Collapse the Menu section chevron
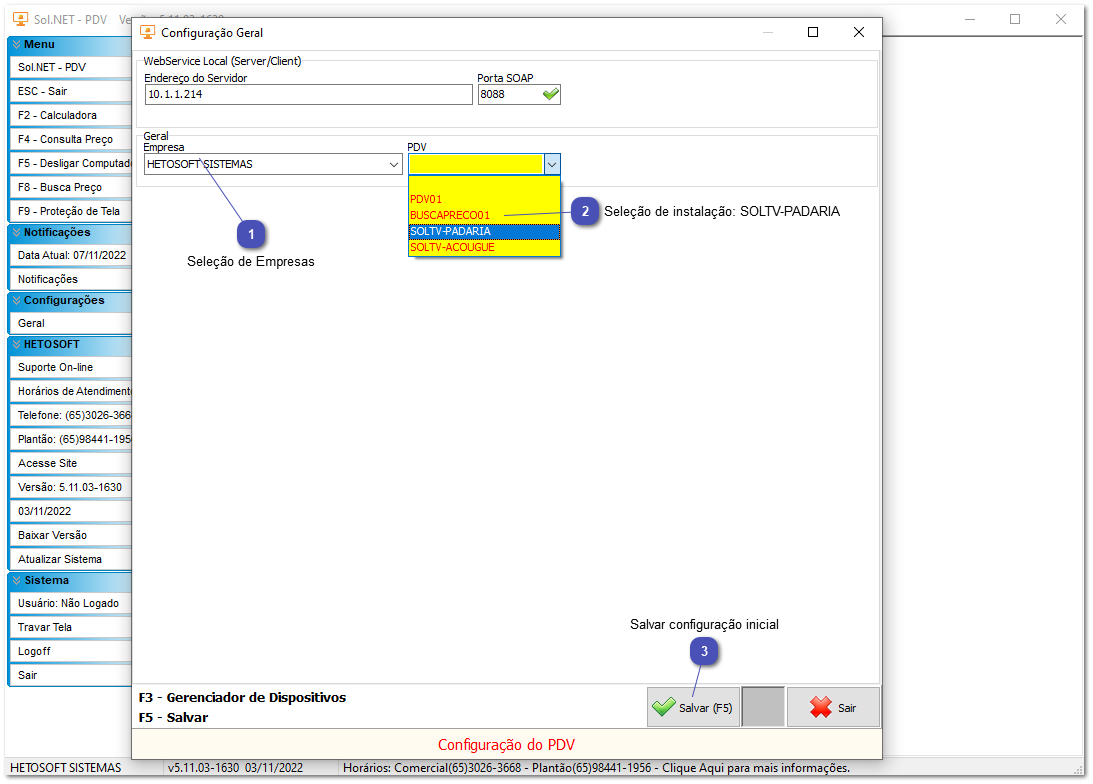The image size is (1093, 784). [x=16, y=45]
